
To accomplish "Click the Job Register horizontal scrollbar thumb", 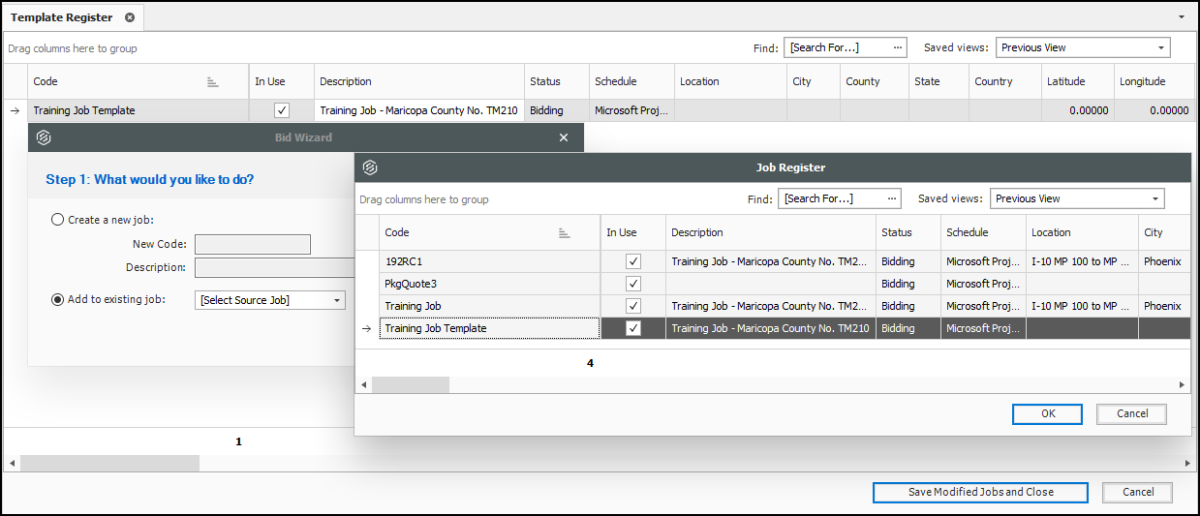I will 410,385.
